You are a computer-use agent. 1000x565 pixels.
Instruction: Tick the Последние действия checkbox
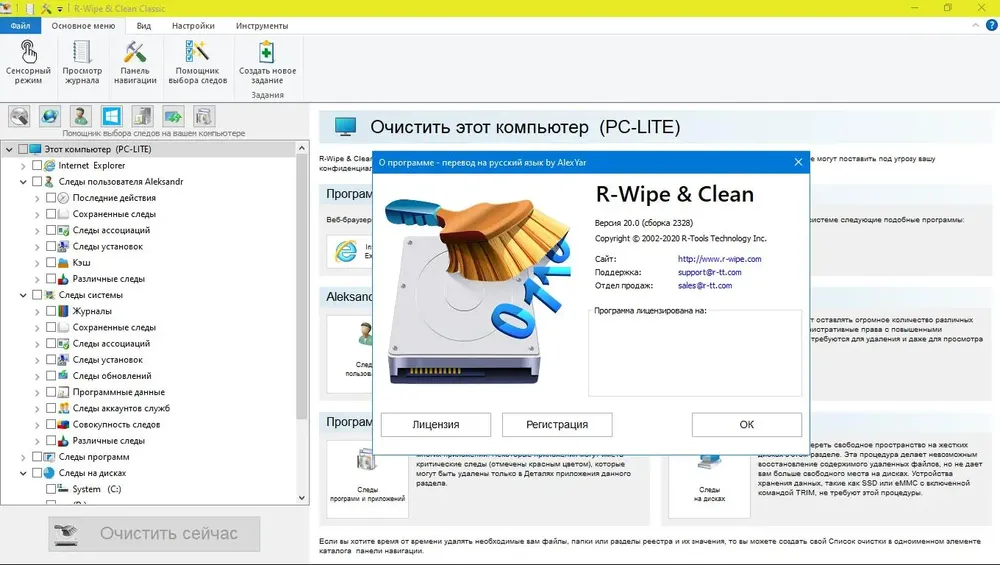click(51, 198)
